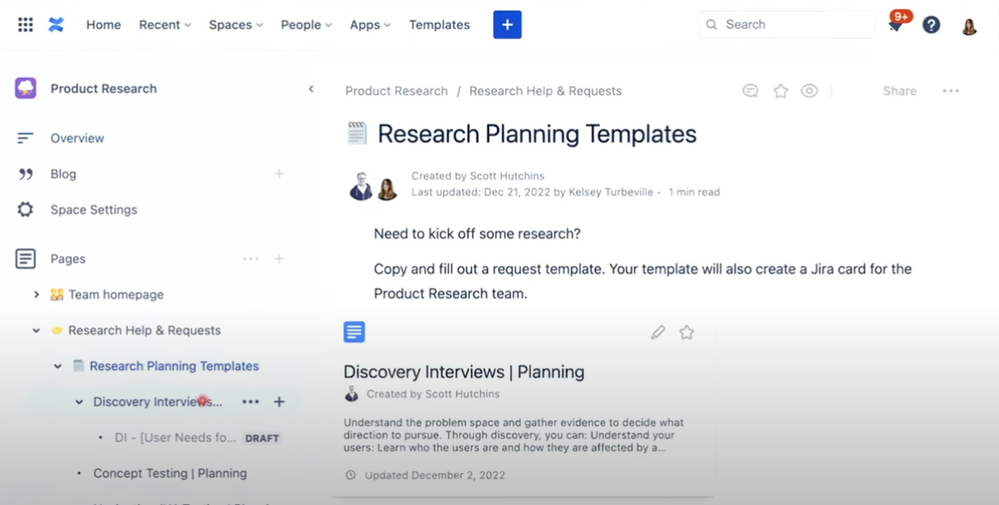999x505 pixels.
Task: Collapse Discovery Interviews tree node
Action: [x=79, y=402]
